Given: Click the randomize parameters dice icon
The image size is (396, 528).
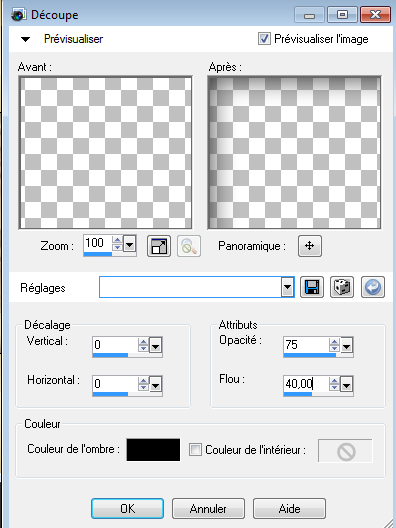Looking at the screenshot, I should pos(342,287).
